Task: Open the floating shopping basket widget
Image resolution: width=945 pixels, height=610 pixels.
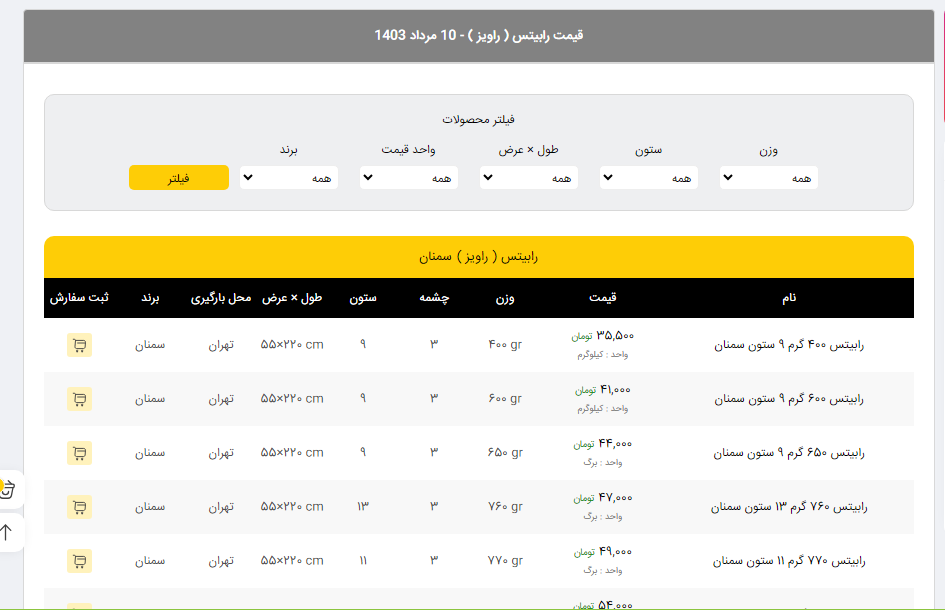Action: click(x=8, y=489)
